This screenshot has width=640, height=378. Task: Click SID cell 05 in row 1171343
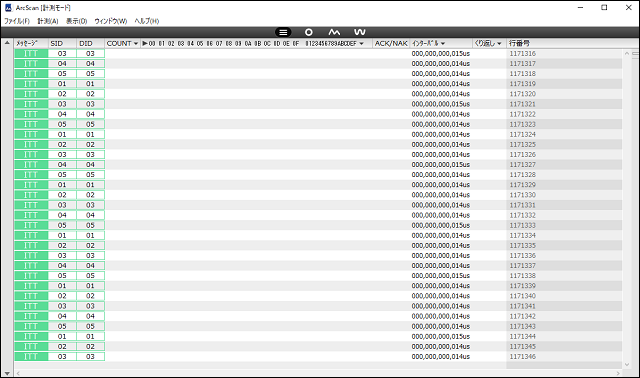pyautogui.click(x=62, y=326)
